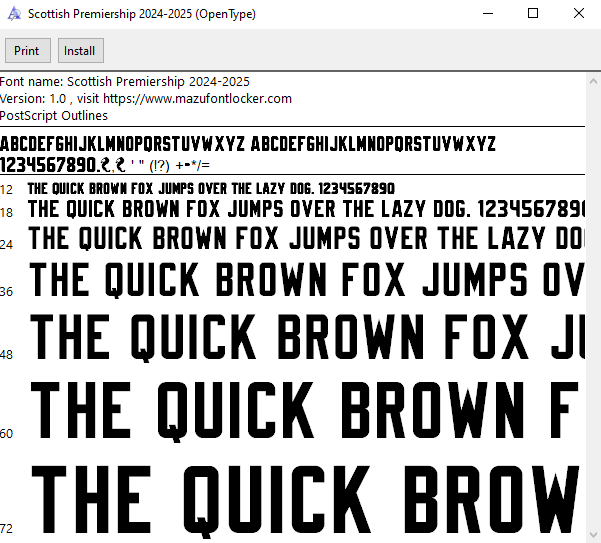This screenshot has width=601, height=543.
Task: Click the size label 12
Action: pyautogui.click(x=7, y=190)
